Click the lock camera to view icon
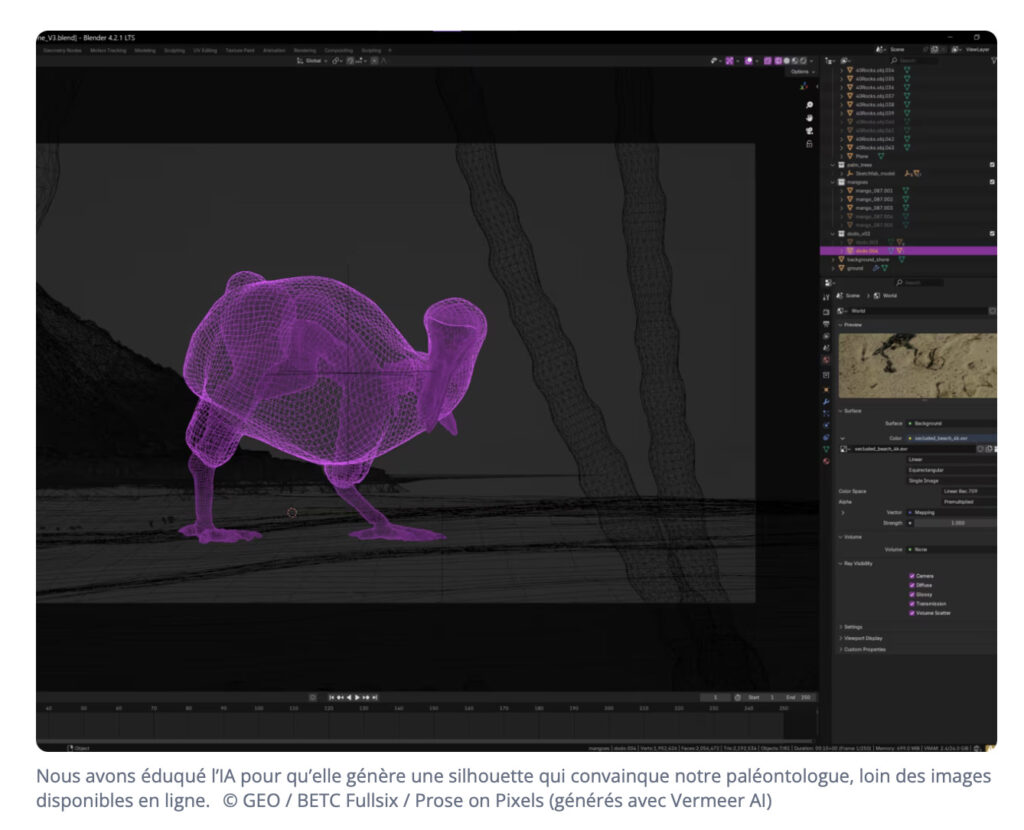Screen dimensions: 1024x830 [809, 144]
